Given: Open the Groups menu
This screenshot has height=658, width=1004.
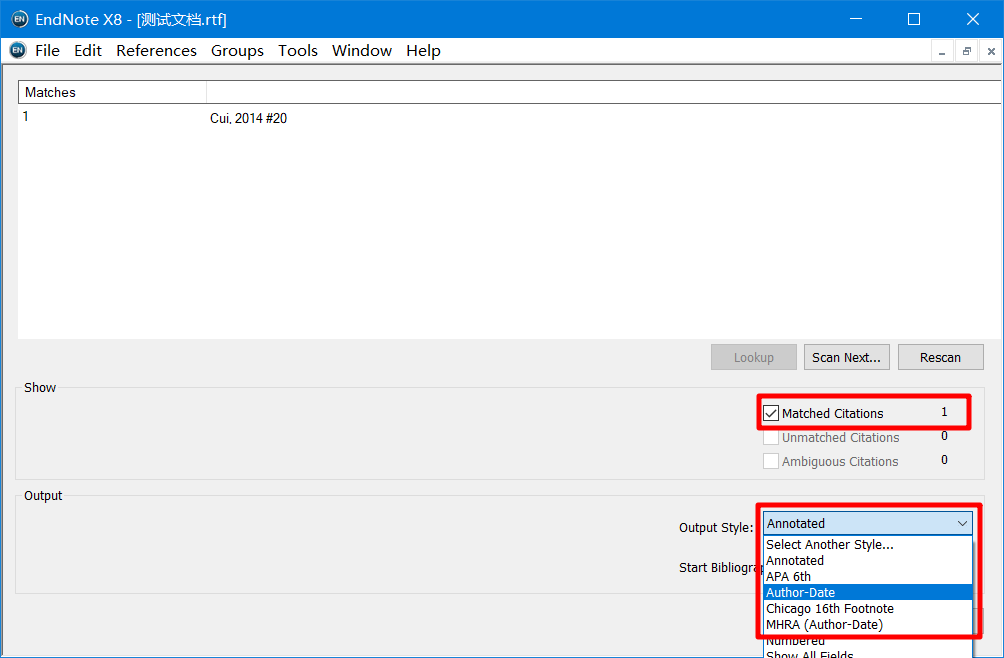Looking at the screenshot, I should tap(237, 51).
